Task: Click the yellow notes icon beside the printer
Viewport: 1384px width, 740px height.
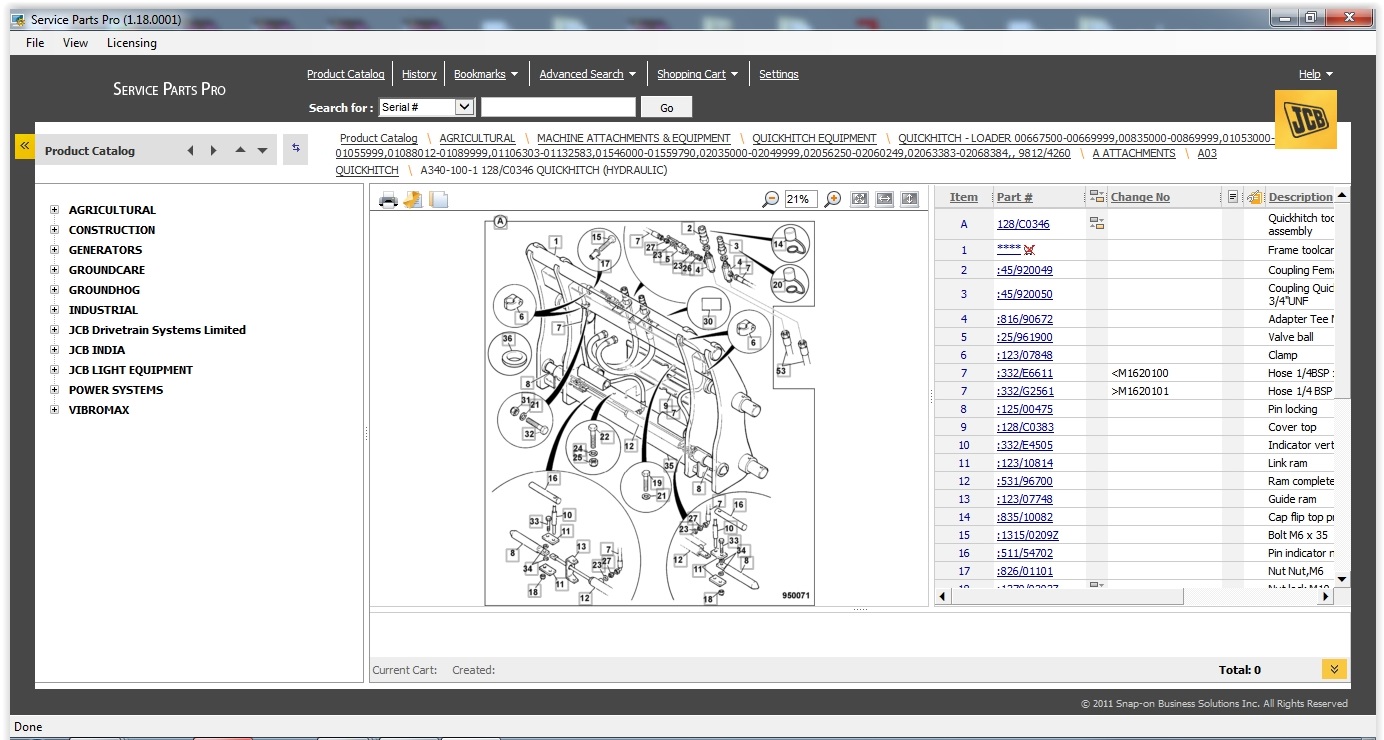Action: pyautogui.click(x=413, y=199)
